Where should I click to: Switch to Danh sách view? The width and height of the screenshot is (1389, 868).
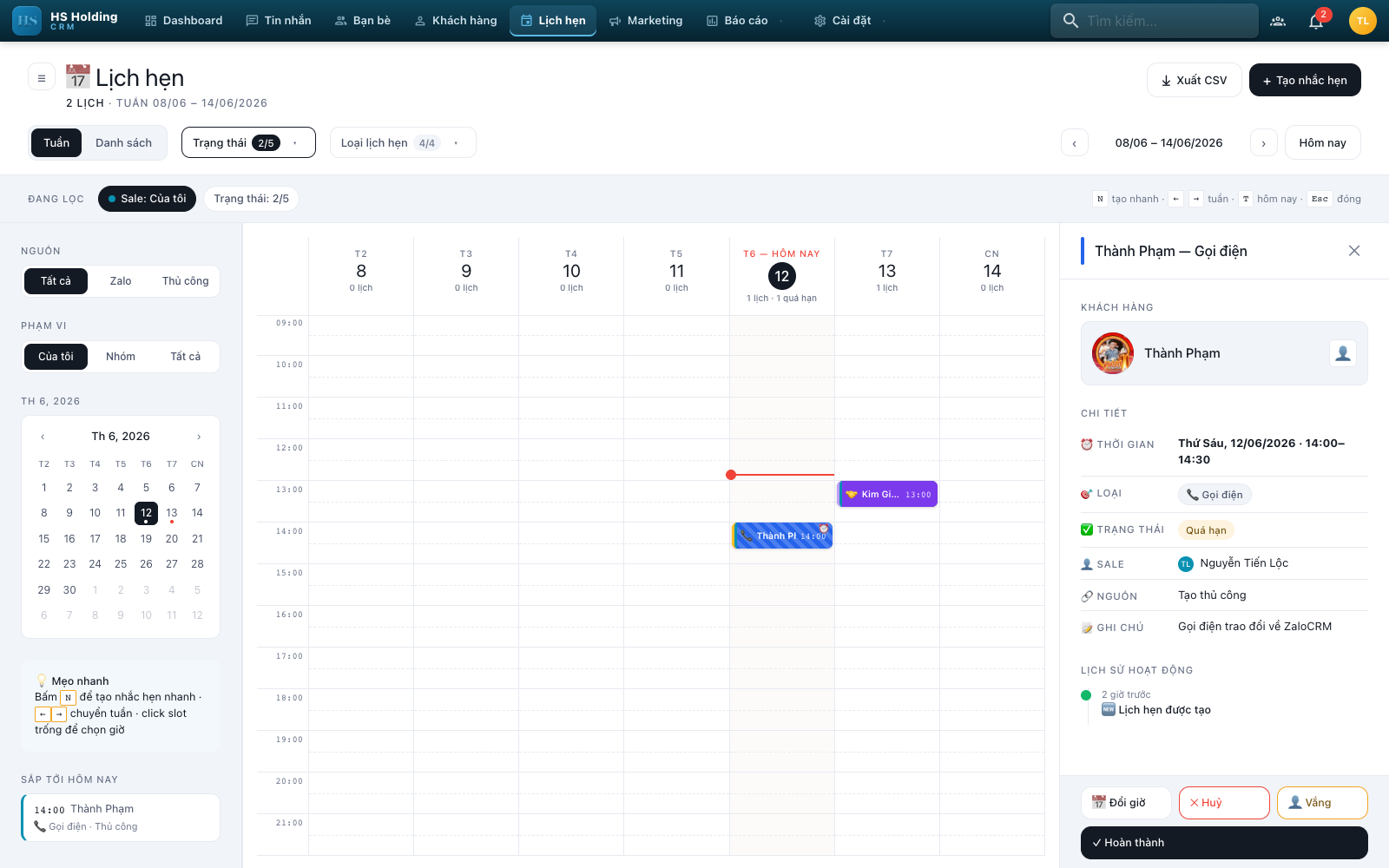(x=123, y=142)
